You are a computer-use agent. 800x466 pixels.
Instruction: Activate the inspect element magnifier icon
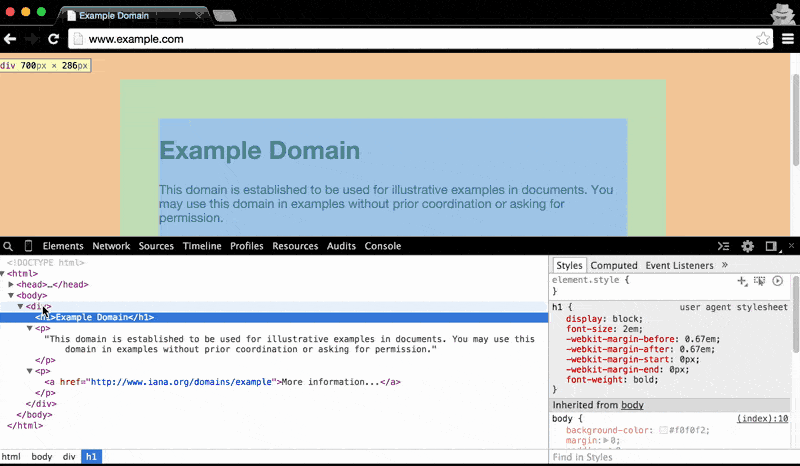coord(8,246)
